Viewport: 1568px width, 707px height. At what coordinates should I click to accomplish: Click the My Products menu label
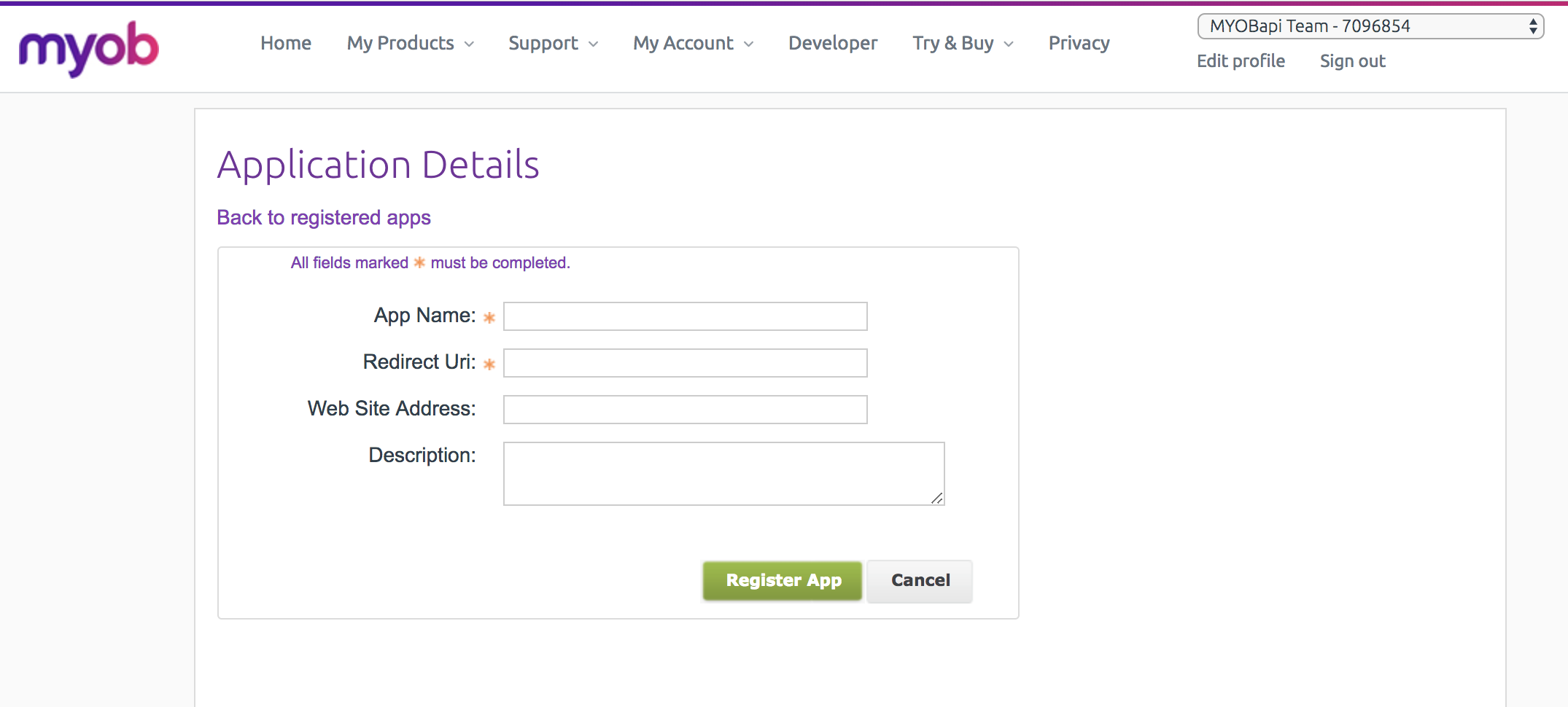tap(400, 43)
